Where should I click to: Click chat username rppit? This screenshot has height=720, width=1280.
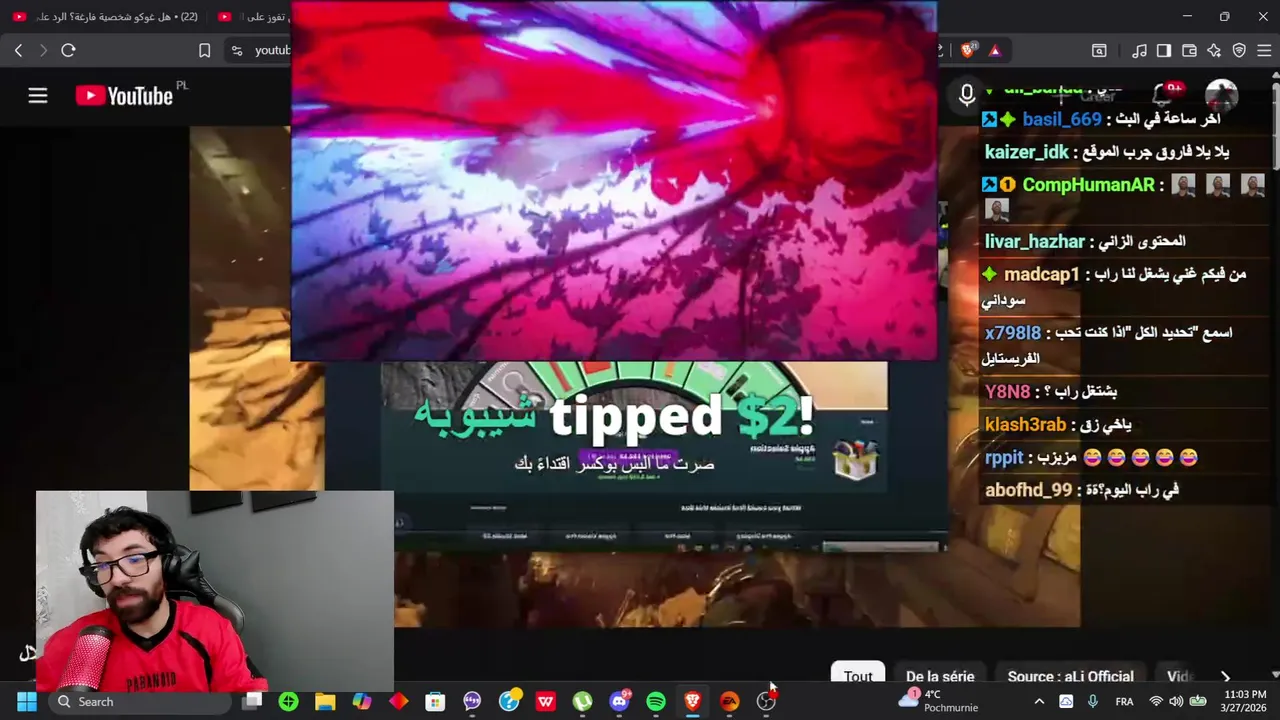1005,457
